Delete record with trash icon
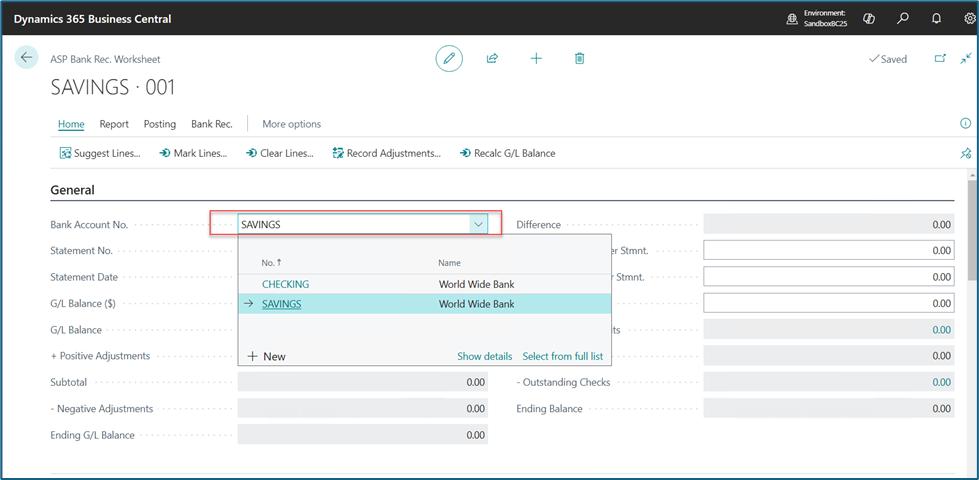 579,59
